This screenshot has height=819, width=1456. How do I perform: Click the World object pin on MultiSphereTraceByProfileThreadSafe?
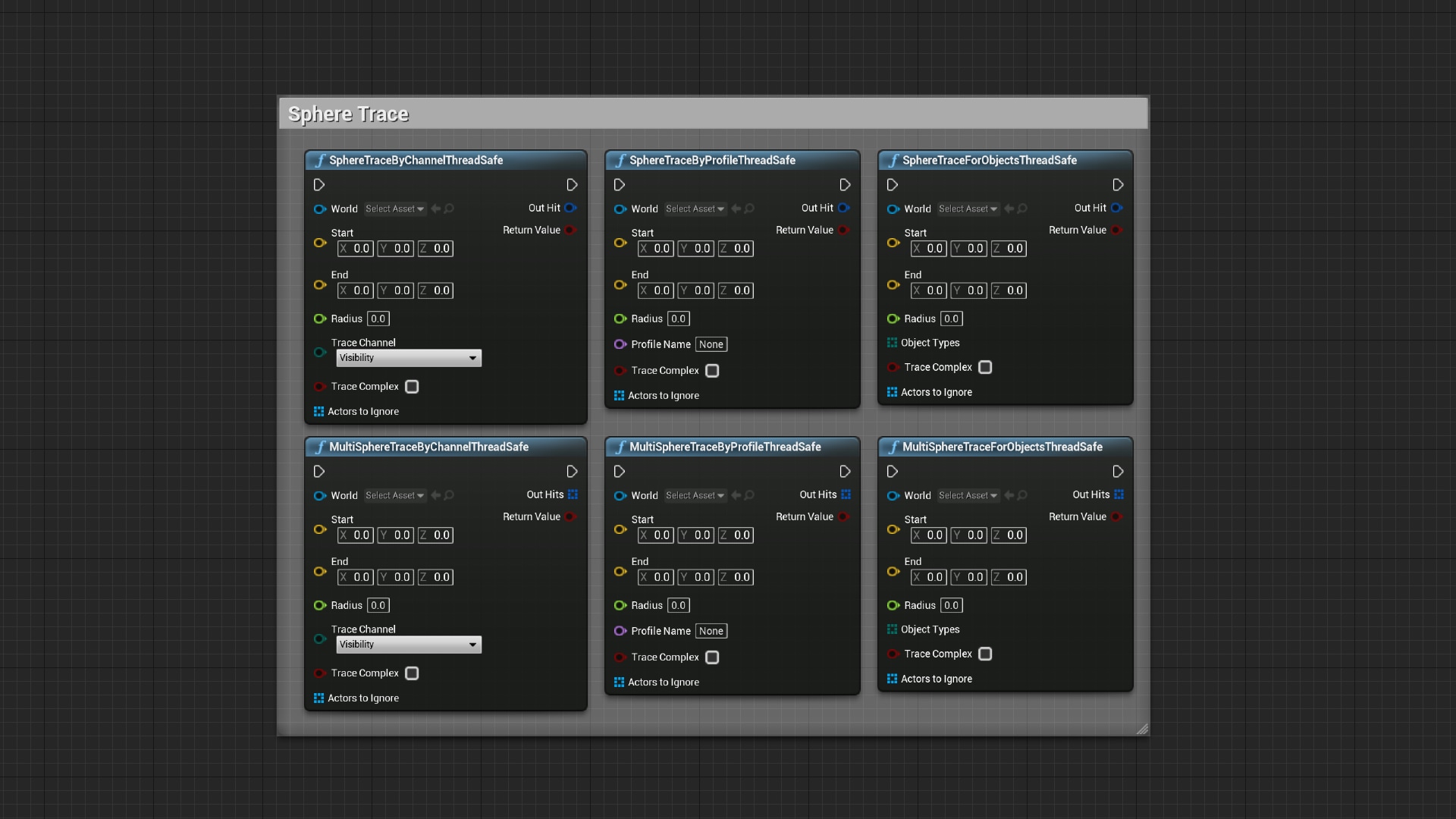[620, 495]
